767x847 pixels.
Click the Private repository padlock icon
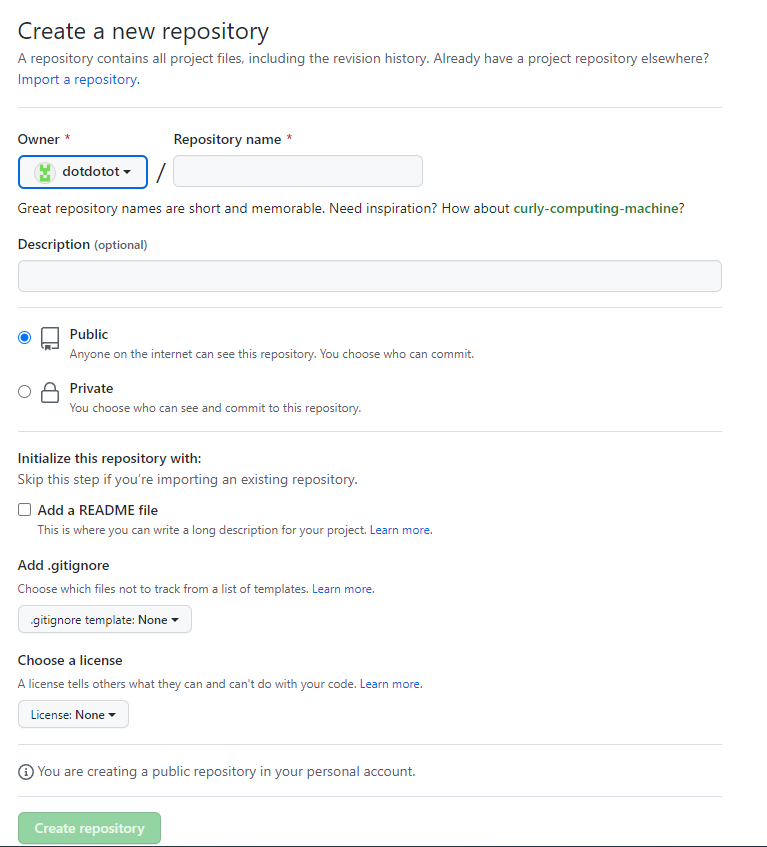(x=49, y=392)
